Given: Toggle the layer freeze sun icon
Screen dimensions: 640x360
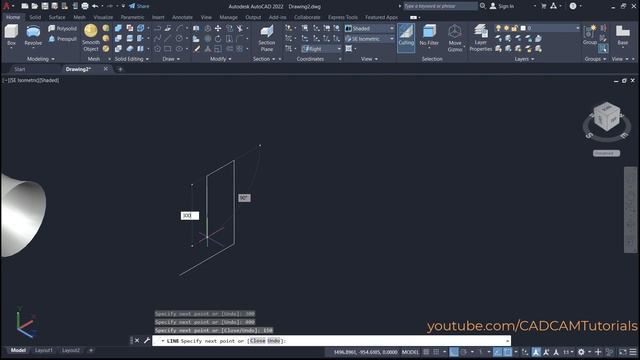Looking at the screenshot, I should point(506,28).
